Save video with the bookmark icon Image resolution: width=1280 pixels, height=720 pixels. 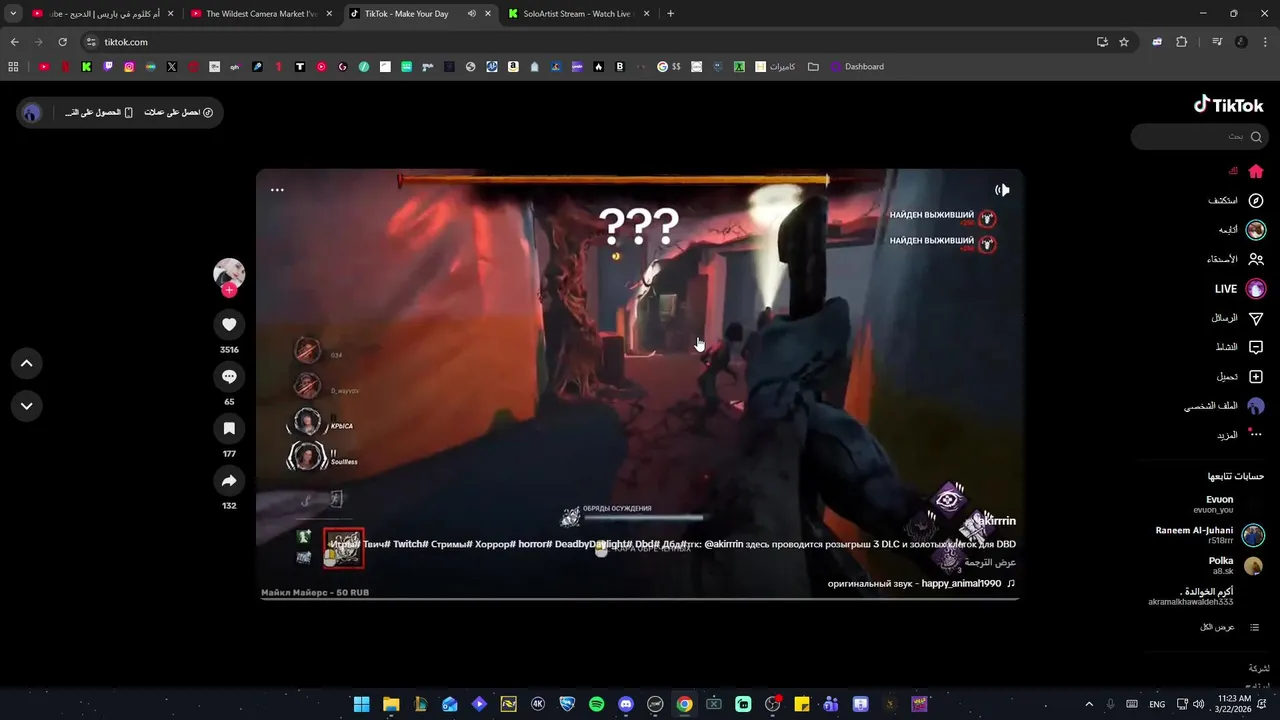coord(229,428)
